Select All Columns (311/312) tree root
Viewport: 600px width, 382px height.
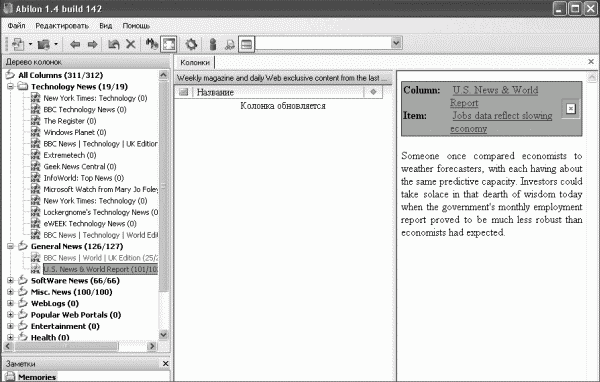[61, 75]
